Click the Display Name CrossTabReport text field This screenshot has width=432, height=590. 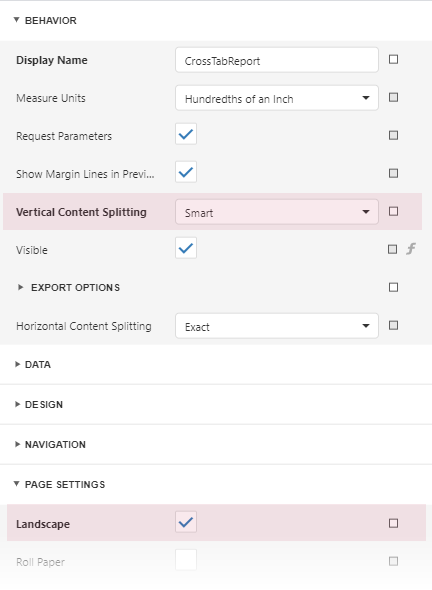[x=277, y=60]
